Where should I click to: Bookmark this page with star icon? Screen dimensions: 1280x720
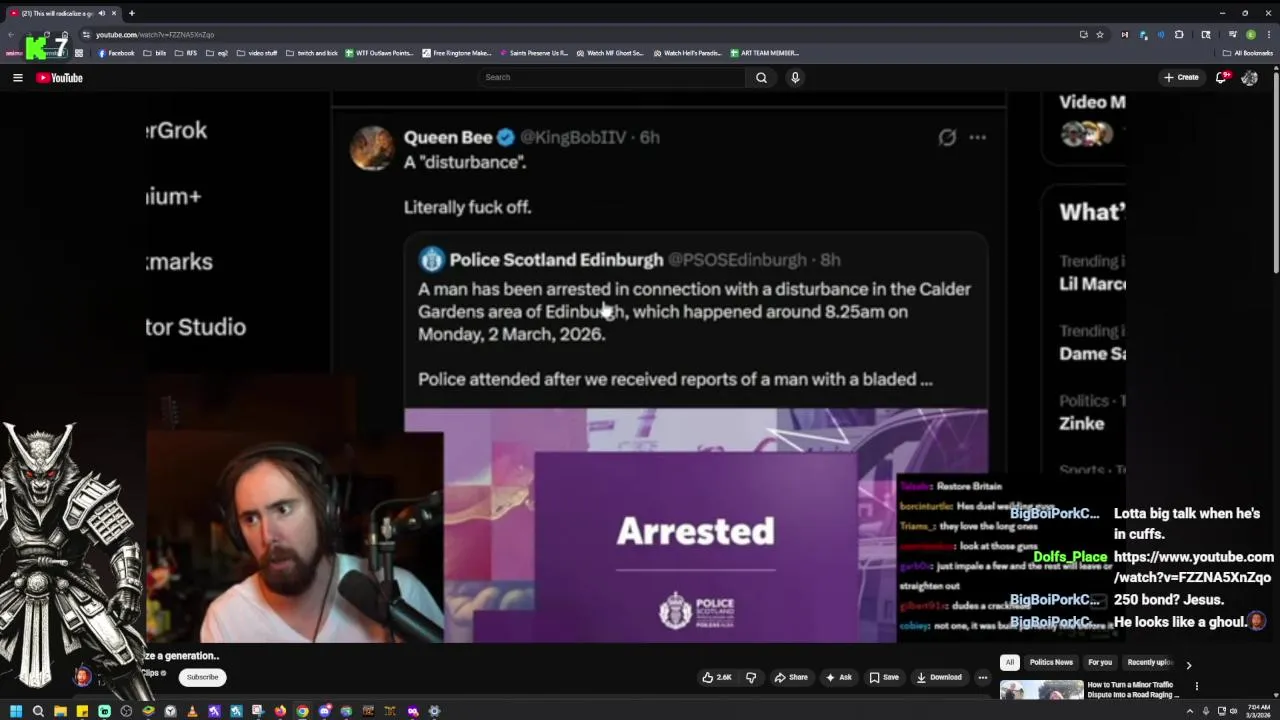(1100, 34)
